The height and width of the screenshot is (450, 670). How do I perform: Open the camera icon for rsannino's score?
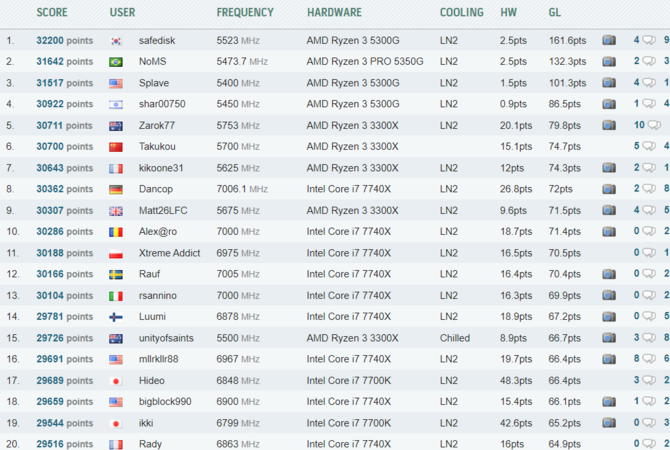(609, 295)
